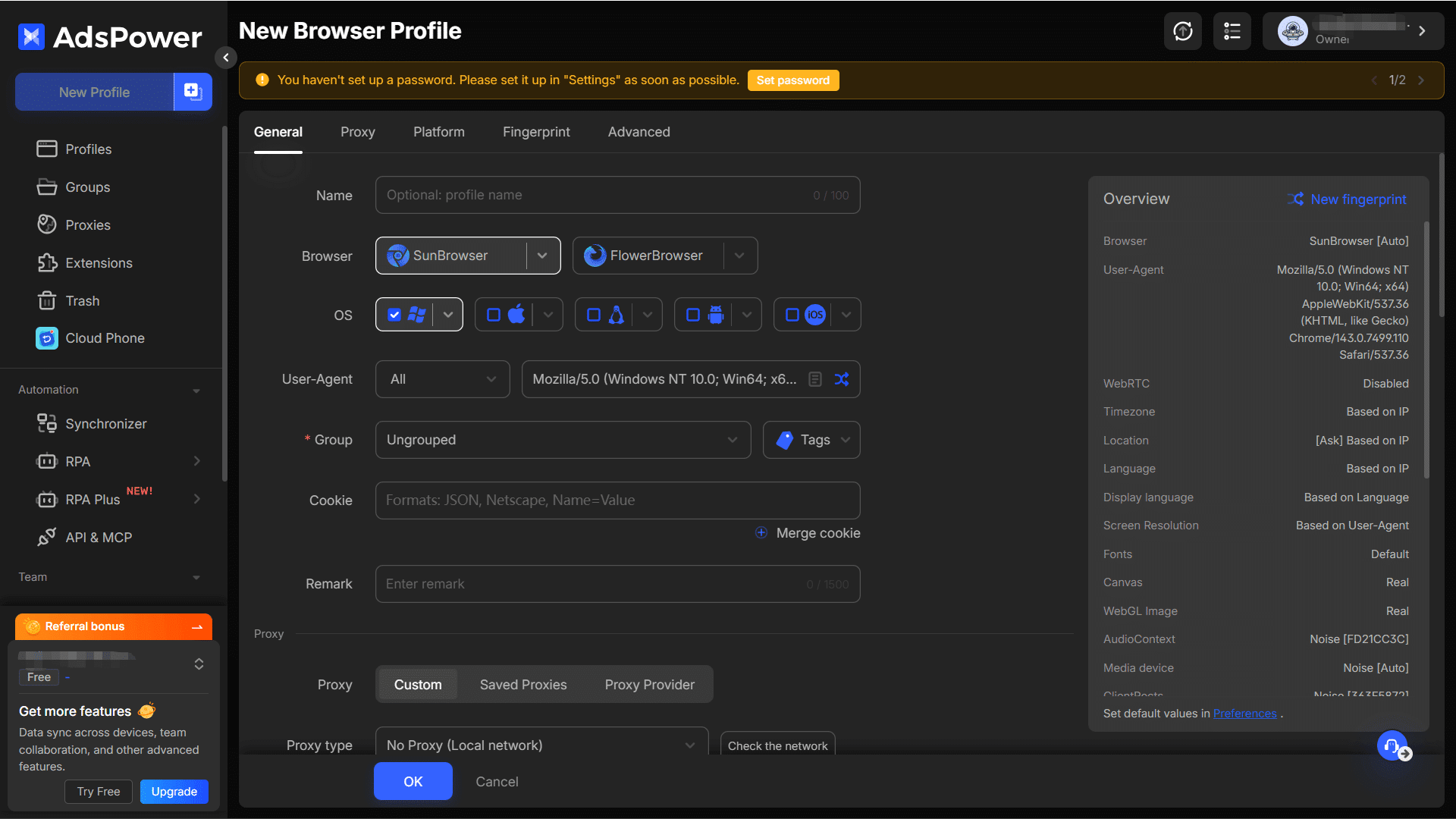Select the Proxy Provider option
Viewport: 1456px width, 819px height.
650,685
